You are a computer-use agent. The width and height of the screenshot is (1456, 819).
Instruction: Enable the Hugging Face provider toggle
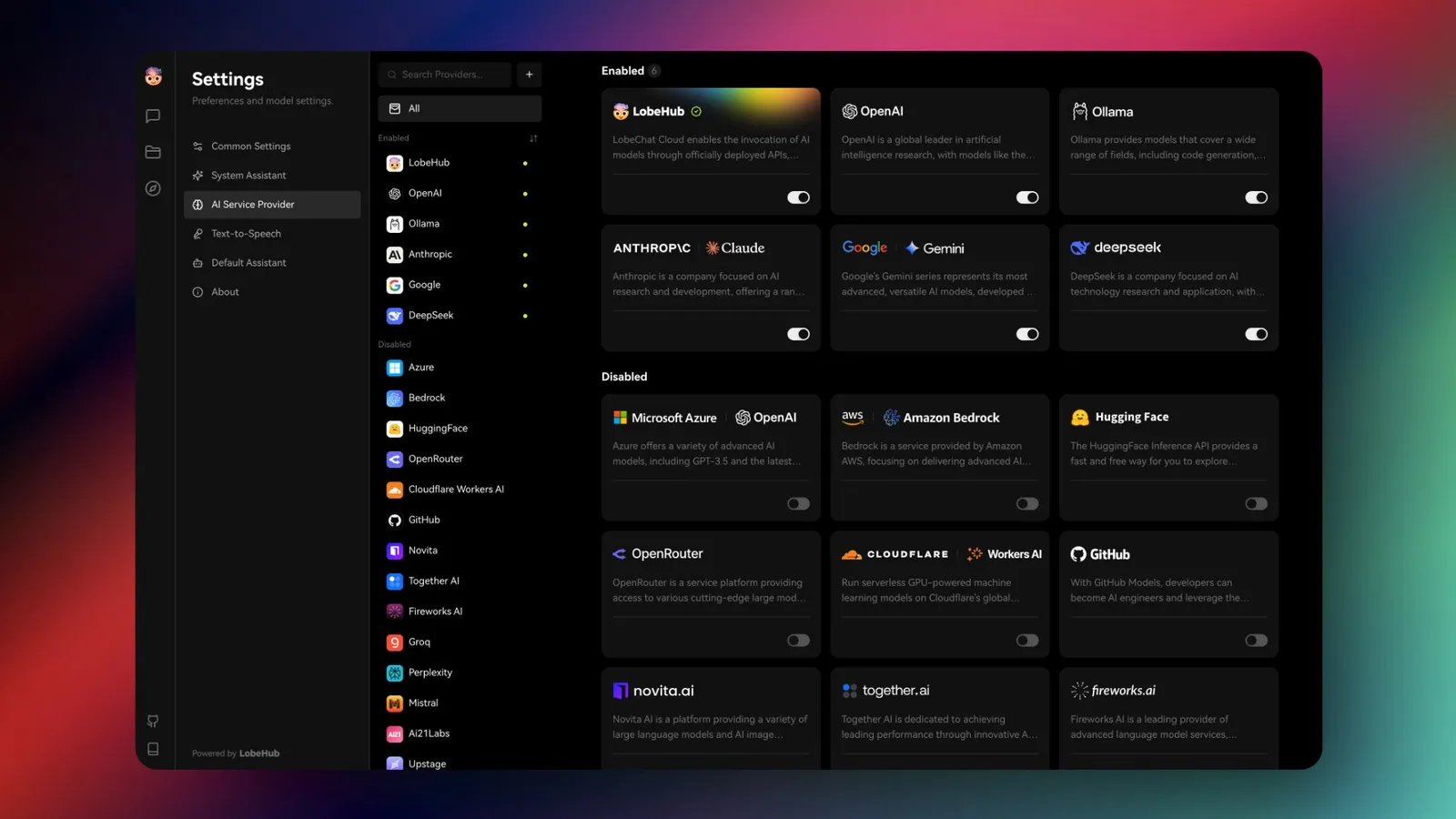click(1256, 503)
